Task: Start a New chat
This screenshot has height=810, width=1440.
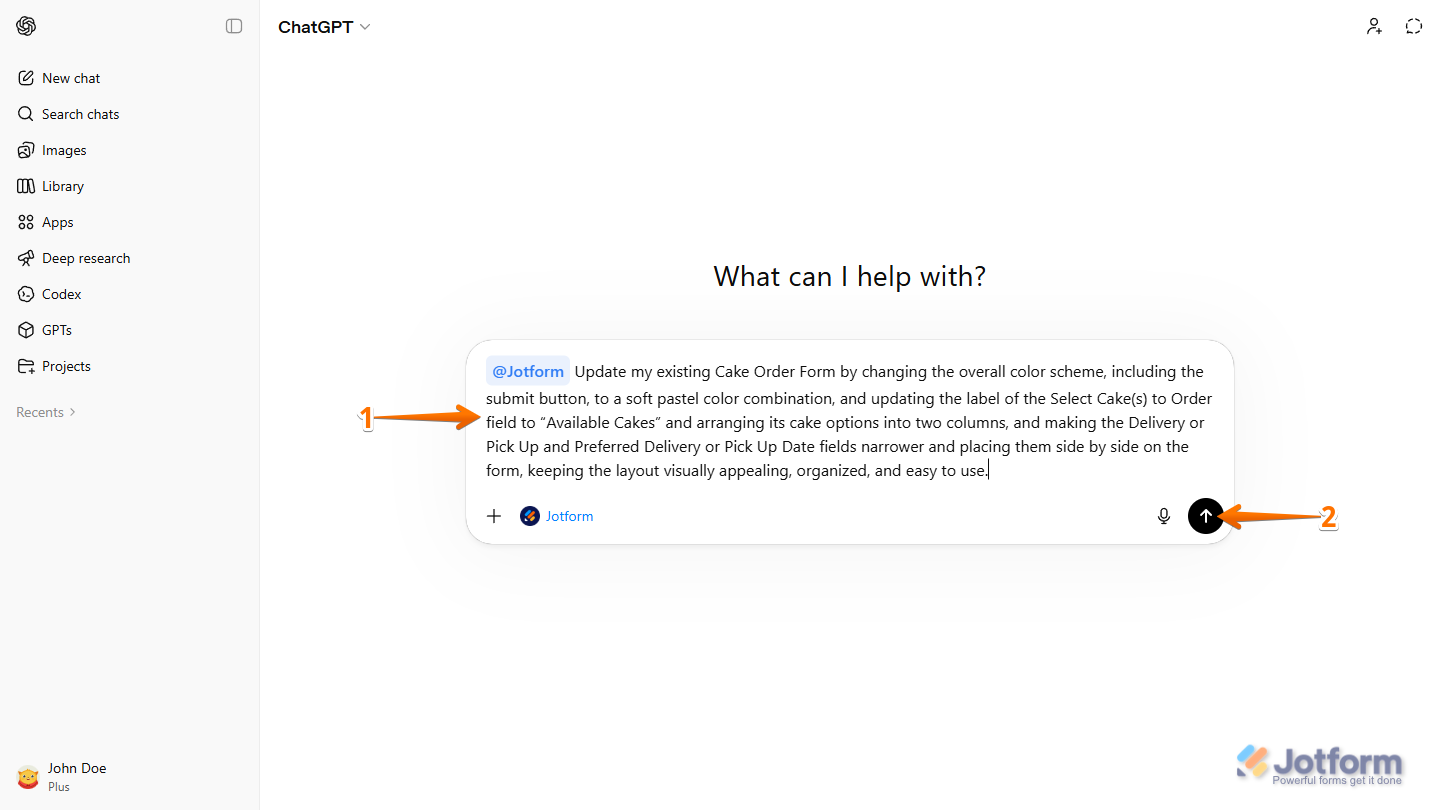Action: tap(129, 78)
